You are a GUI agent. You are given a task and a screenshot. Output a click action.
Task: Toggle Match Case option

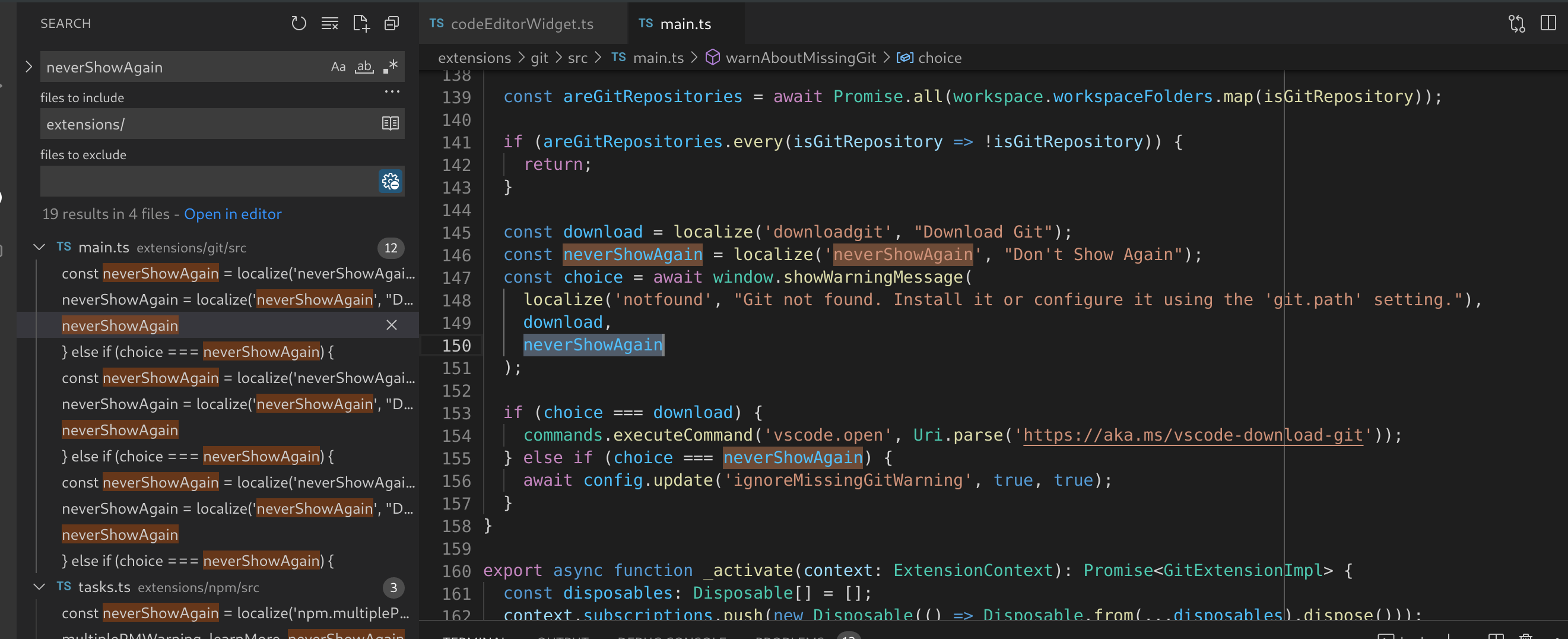click(338, 67)
